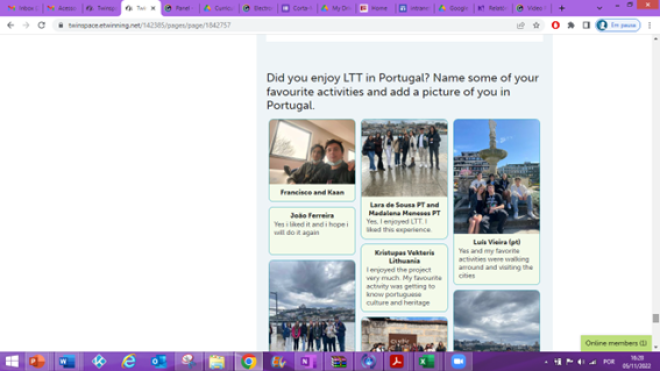Click the padlock site info icon

click(61, 25)
